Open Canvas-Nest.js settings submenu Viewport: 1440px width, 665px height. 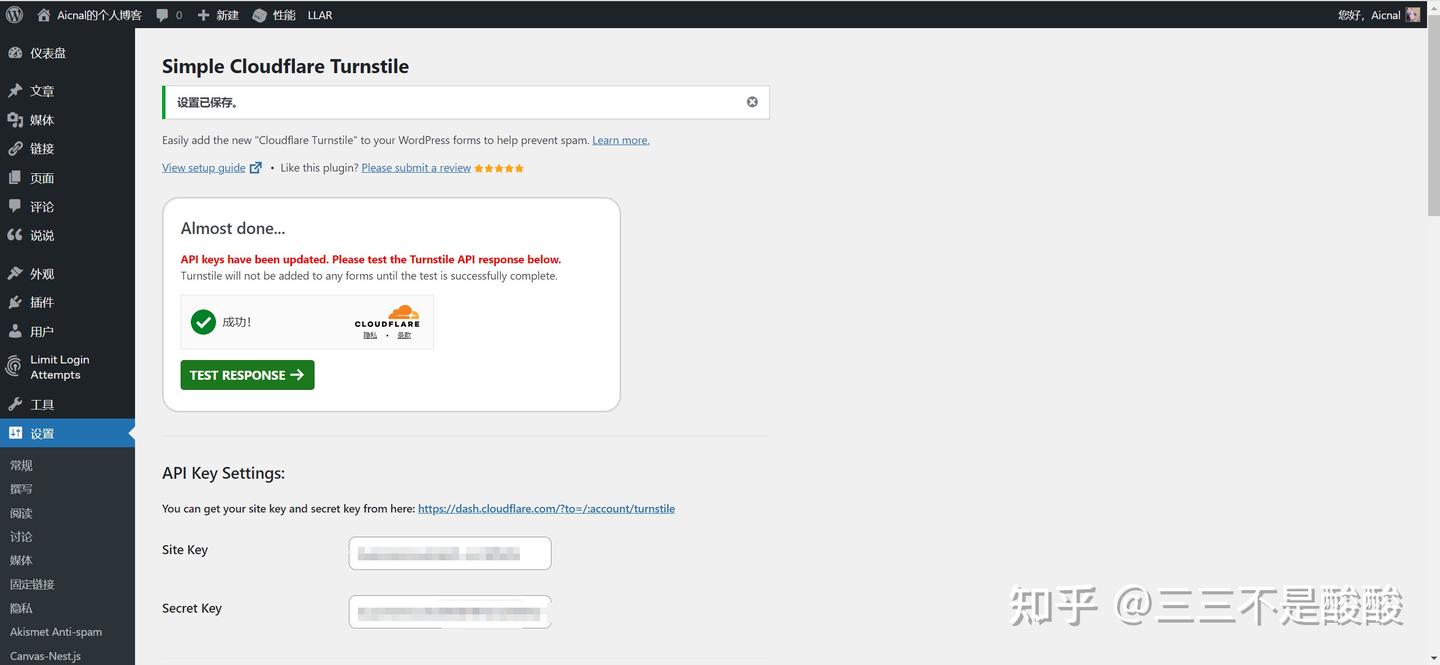tap(45, 656)
